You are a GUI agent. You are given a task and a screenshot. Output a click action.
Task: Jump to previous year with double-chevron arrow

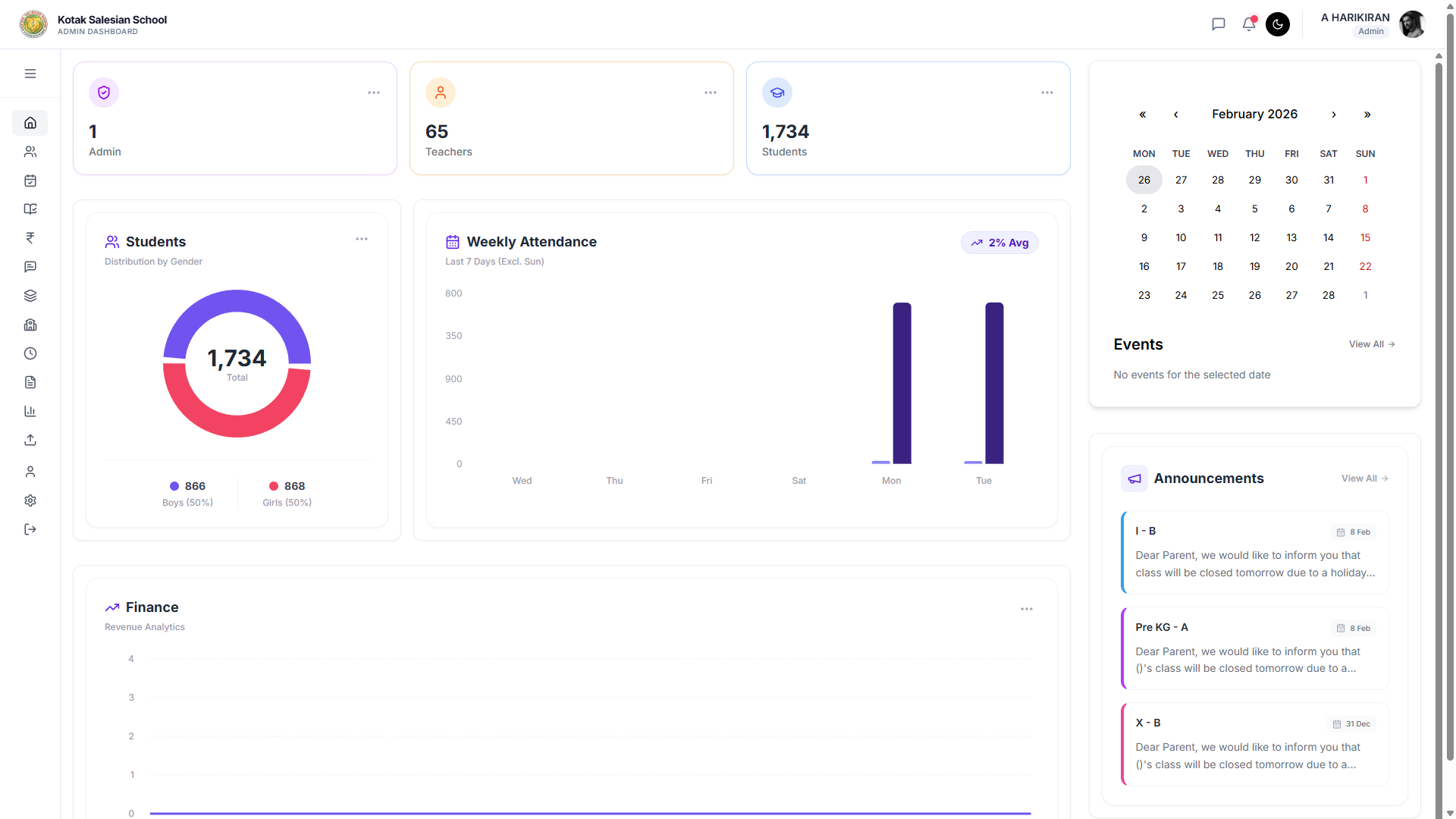[1142, 115]
